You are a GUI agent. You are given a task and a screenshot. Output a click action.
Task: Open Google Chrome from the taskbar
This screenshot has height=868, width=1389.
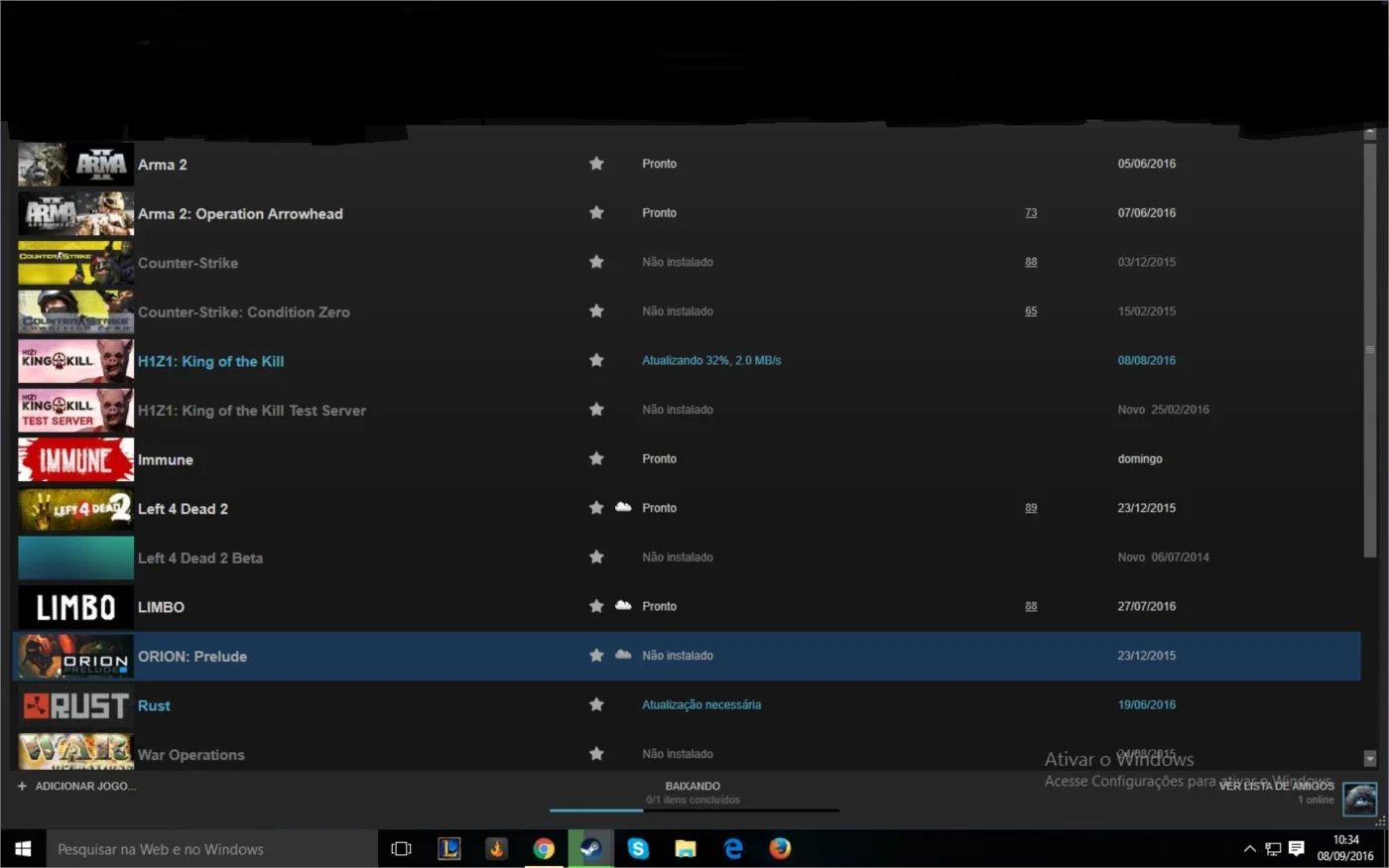pos(543,848)
